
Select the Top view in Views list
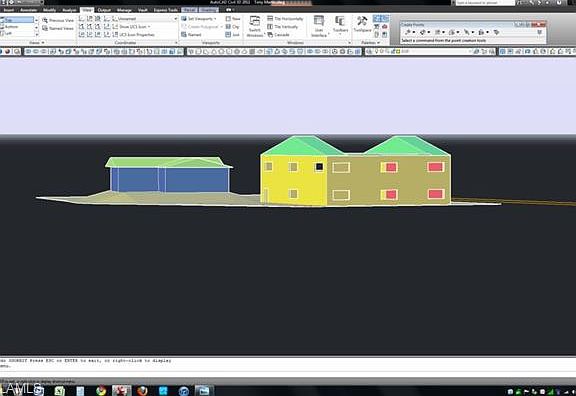17,20
